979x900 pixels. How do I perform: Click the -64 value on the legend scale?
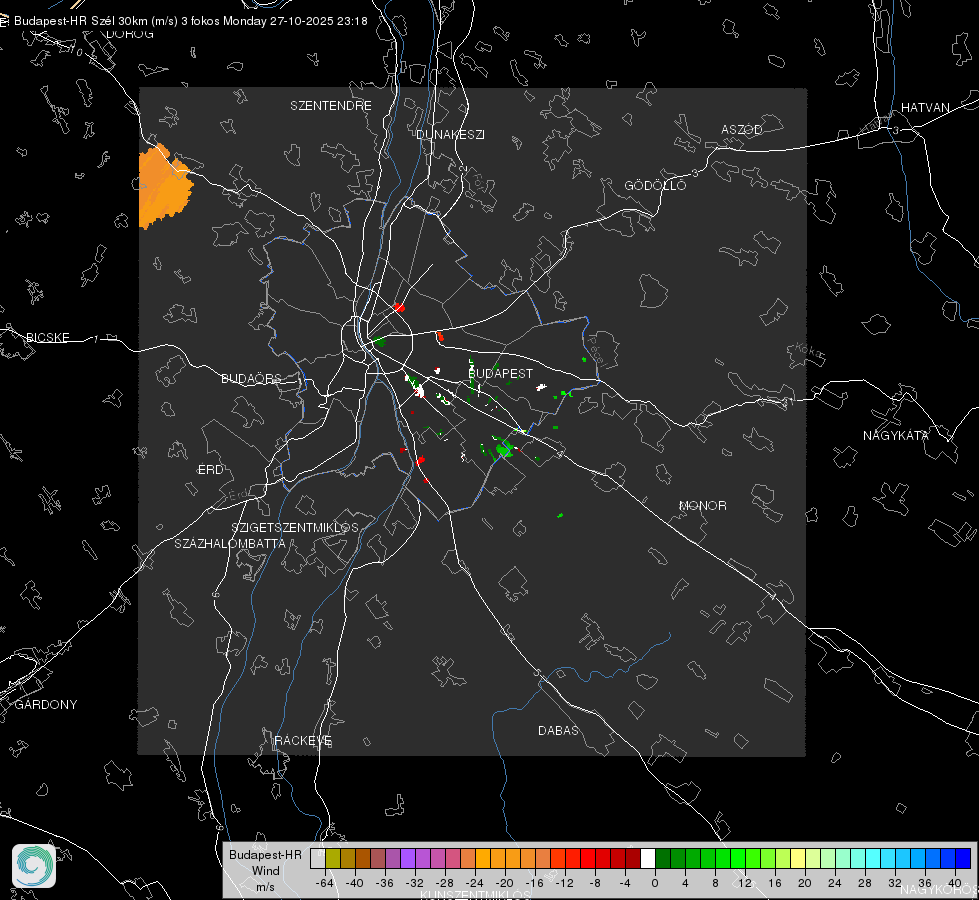pos(325,883)
